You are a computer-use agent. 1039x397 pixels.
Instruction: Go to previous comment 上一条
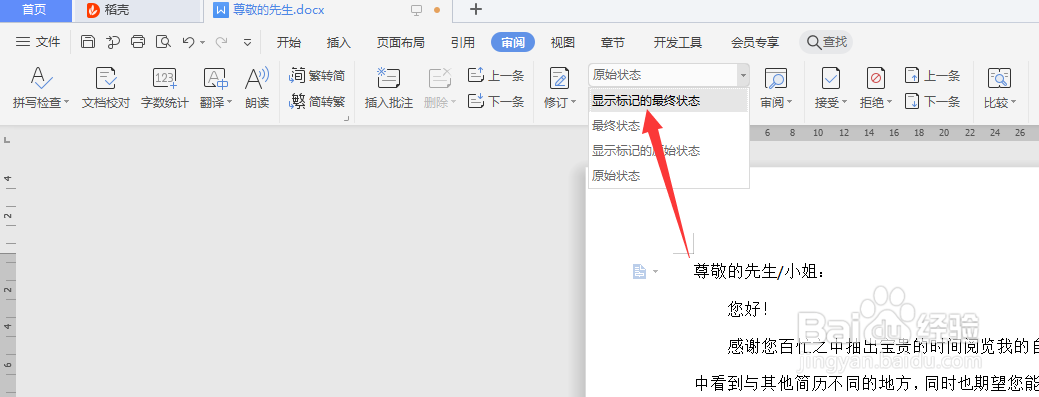(x=496, y=75)
